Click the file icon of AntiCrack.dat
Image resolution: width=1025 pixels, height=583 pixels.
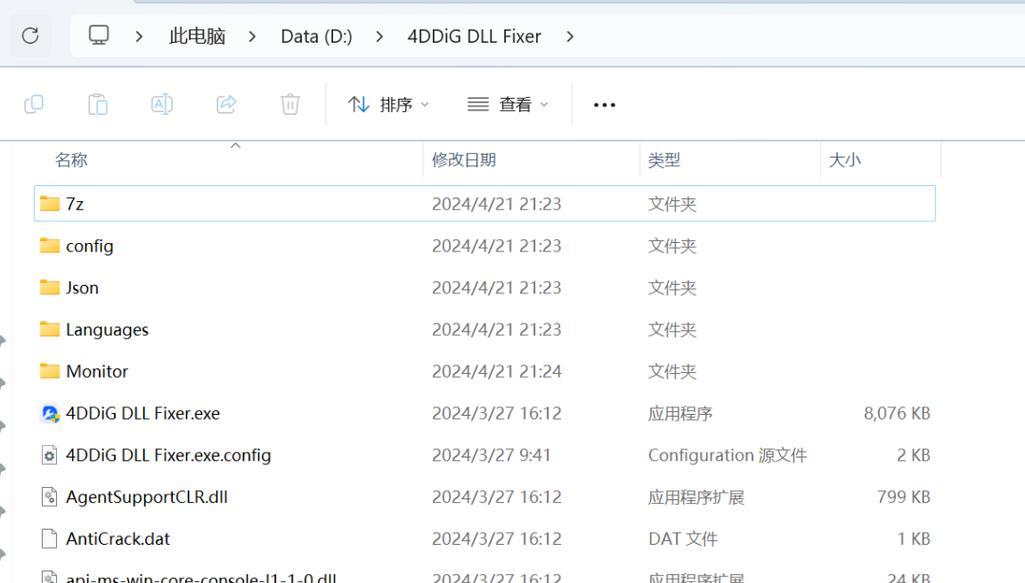click(50, 539)
